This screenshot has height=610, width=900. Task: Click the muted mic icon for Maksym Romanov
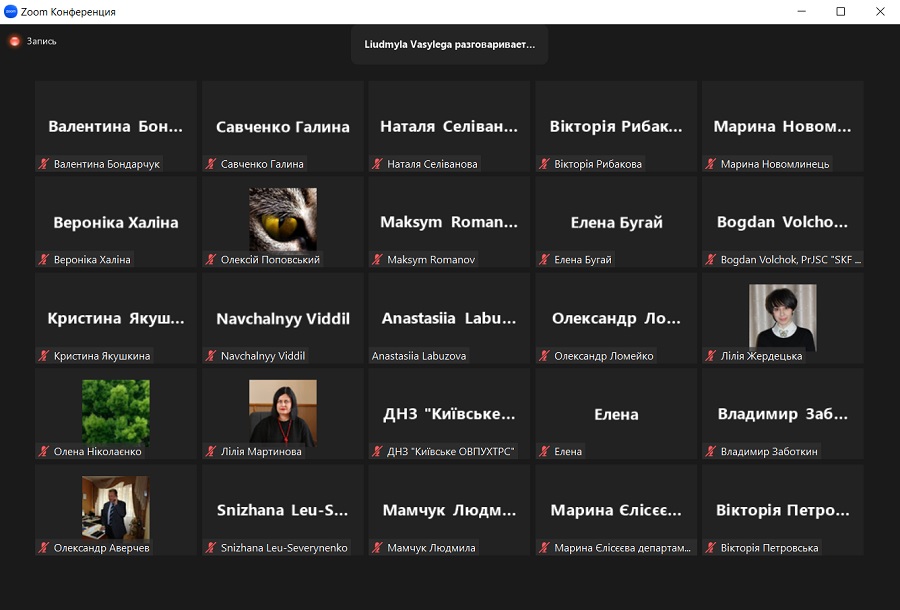[377, 259]
